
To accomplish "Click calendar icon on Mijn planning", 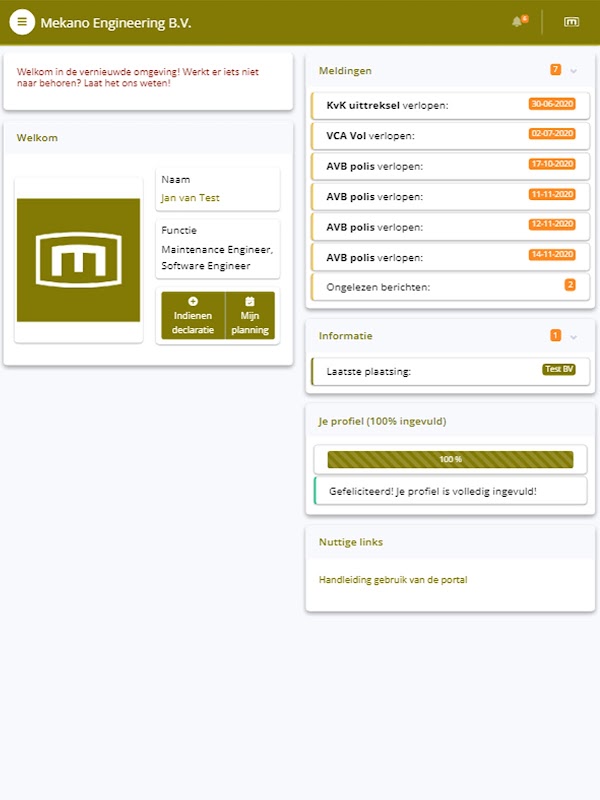I will pyautogui.click(x=249, y=301).
